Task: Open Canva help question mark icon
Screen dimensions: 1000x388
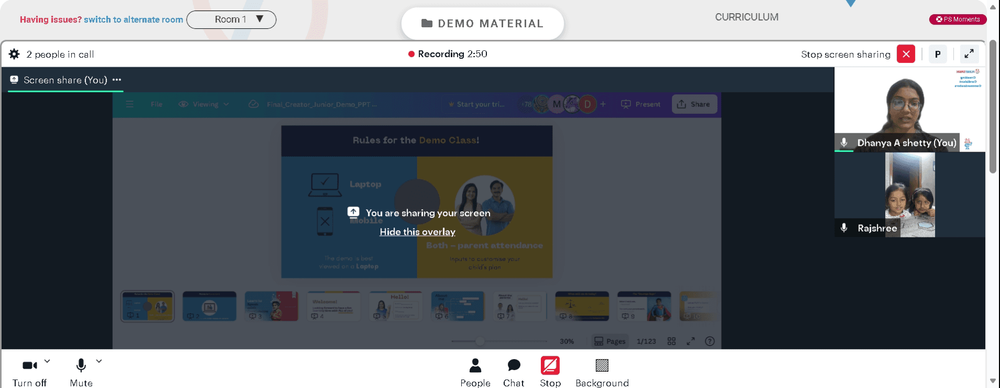Action: (x=710, y=341)
